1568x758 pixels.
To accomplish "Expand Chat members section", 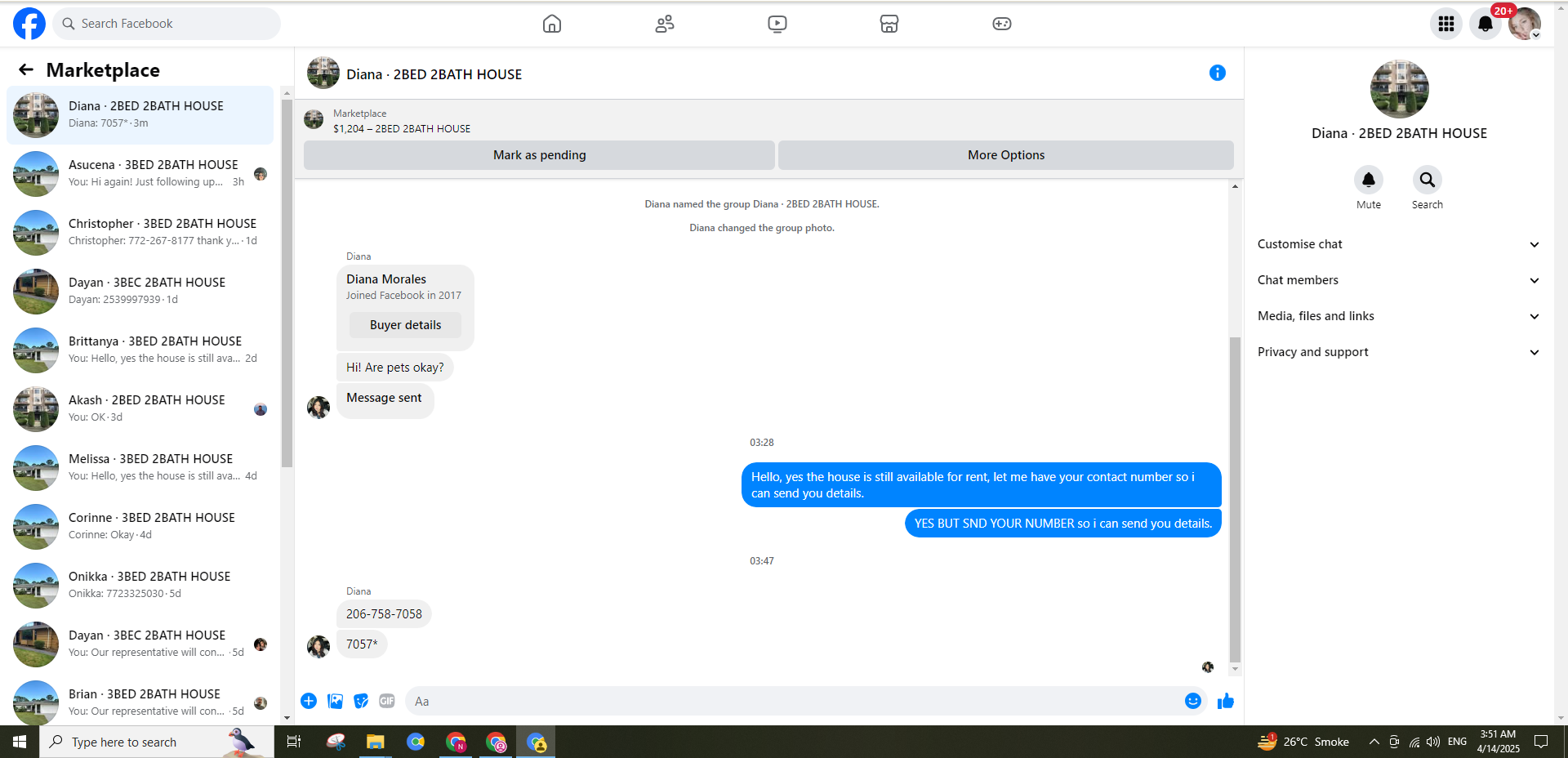I will pos(1399,280).
